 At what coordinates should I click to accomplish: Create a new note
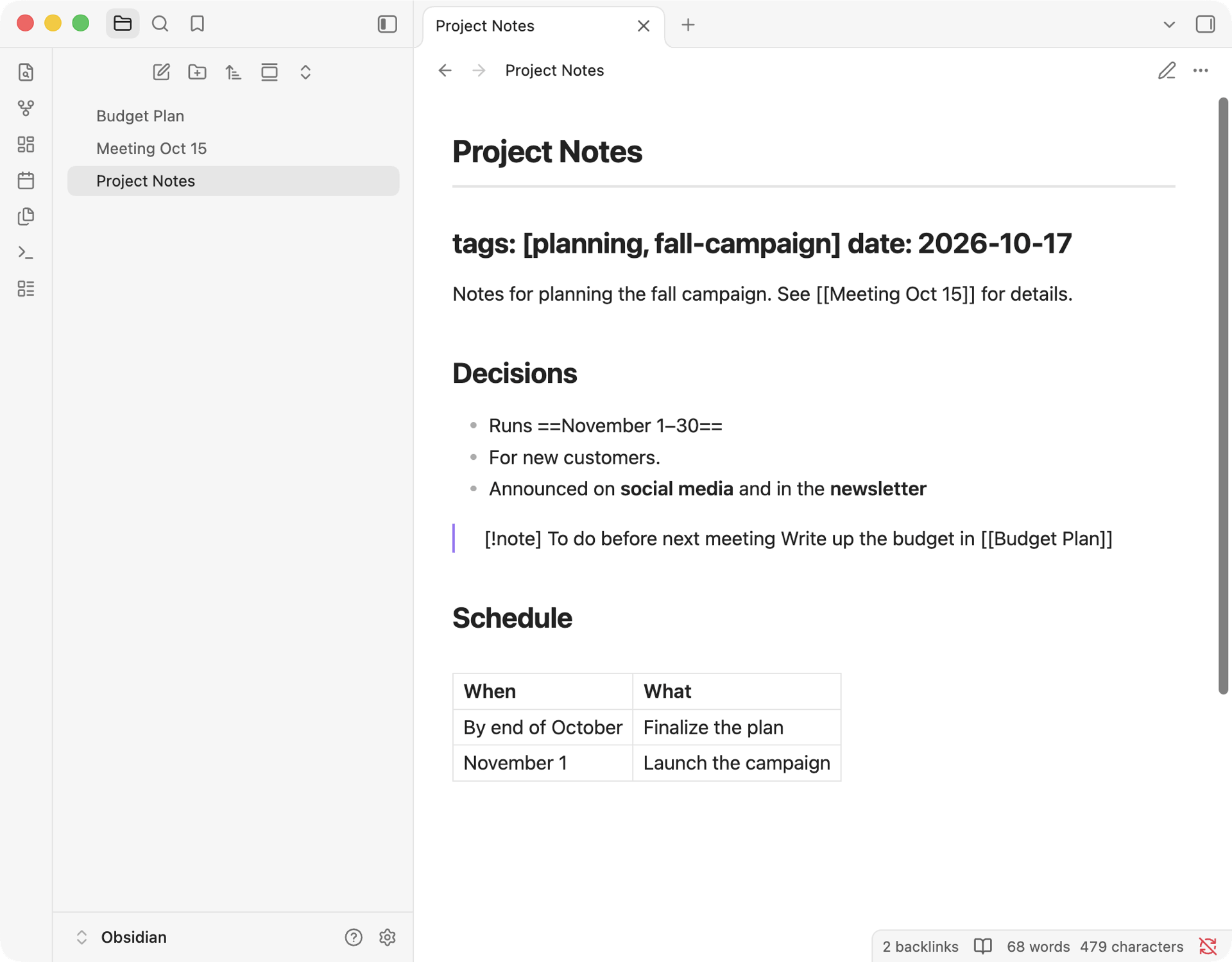tap(161, 72)
